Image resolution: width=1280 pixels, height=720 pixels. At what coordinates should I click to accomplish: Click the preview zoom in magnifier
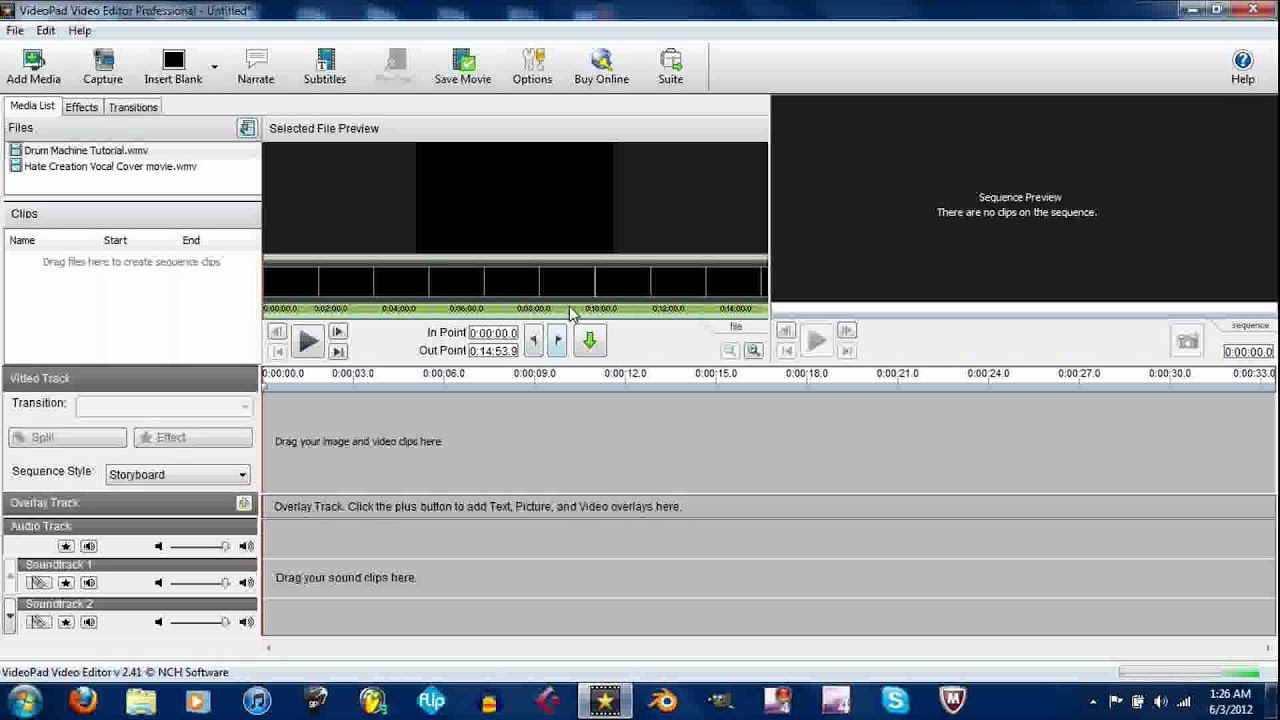click(x=753, y=350)
